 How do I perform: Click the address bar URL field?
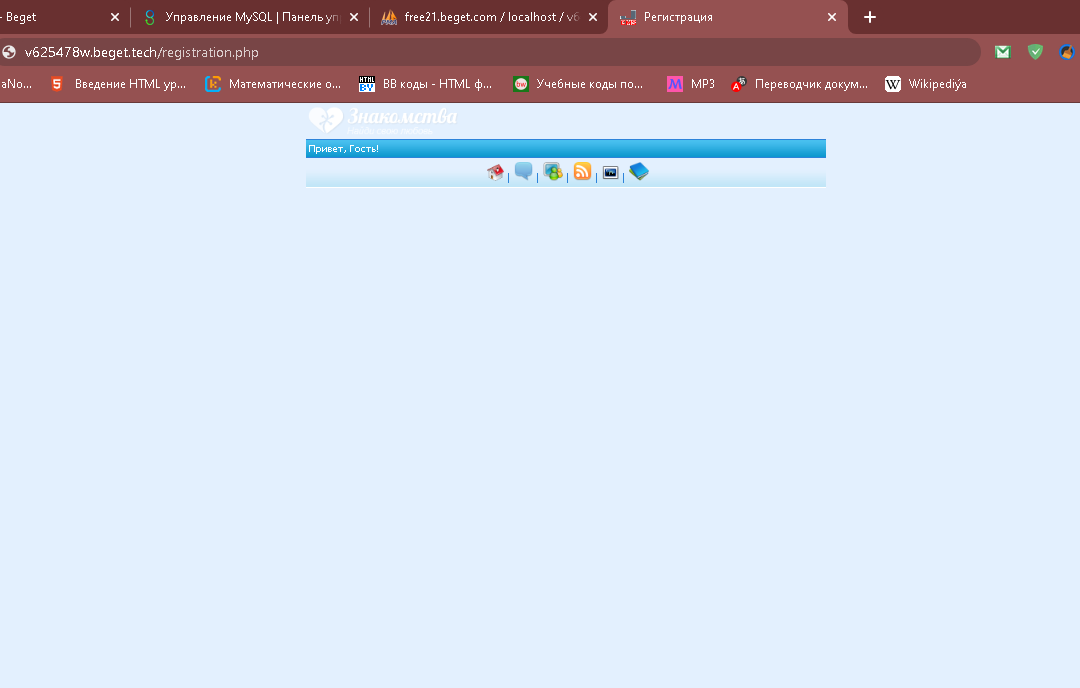[x=489, y=52]
